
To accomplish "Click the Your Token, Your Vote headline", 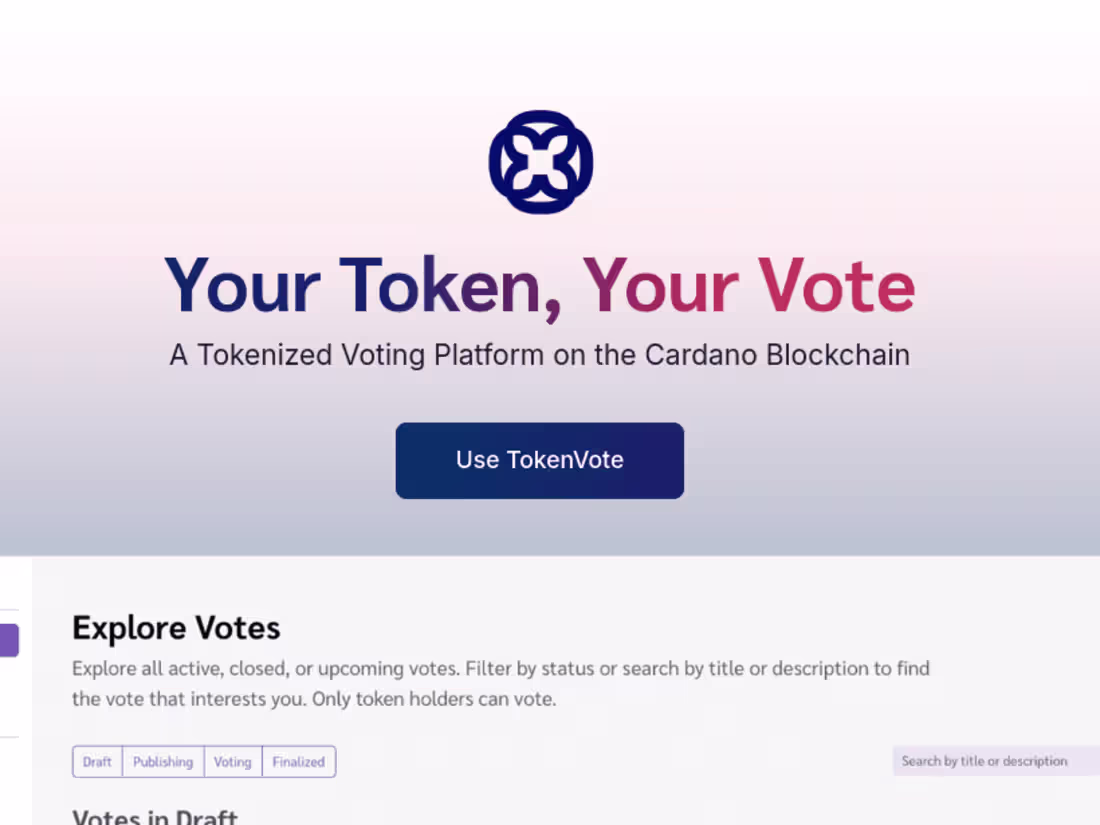I will click(x=540, y=285).
